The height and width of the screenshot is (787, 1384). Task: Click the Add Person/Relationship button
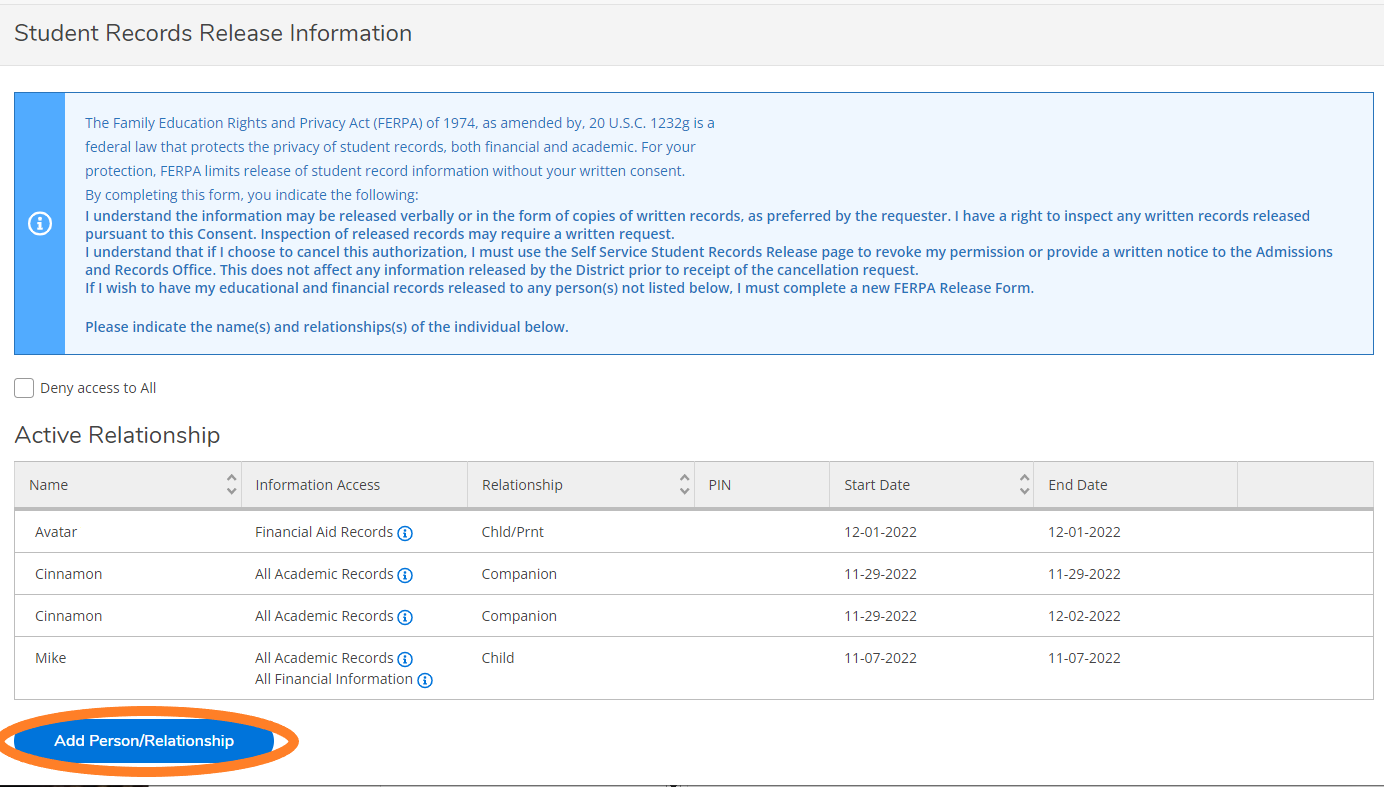pos(144,741)
